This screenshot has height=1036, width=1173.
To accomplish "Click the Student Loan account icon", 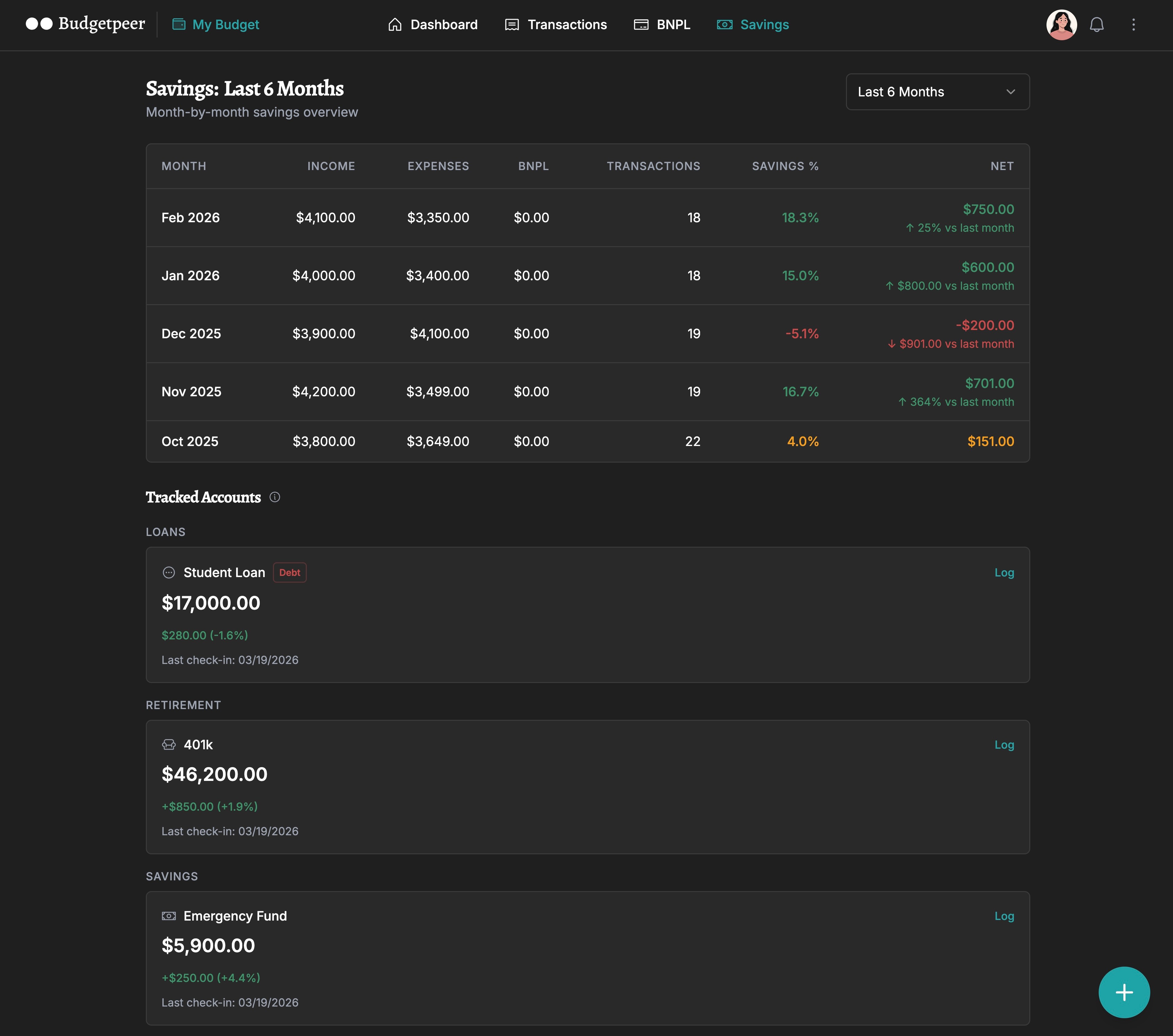I will [x=169, y=572].
